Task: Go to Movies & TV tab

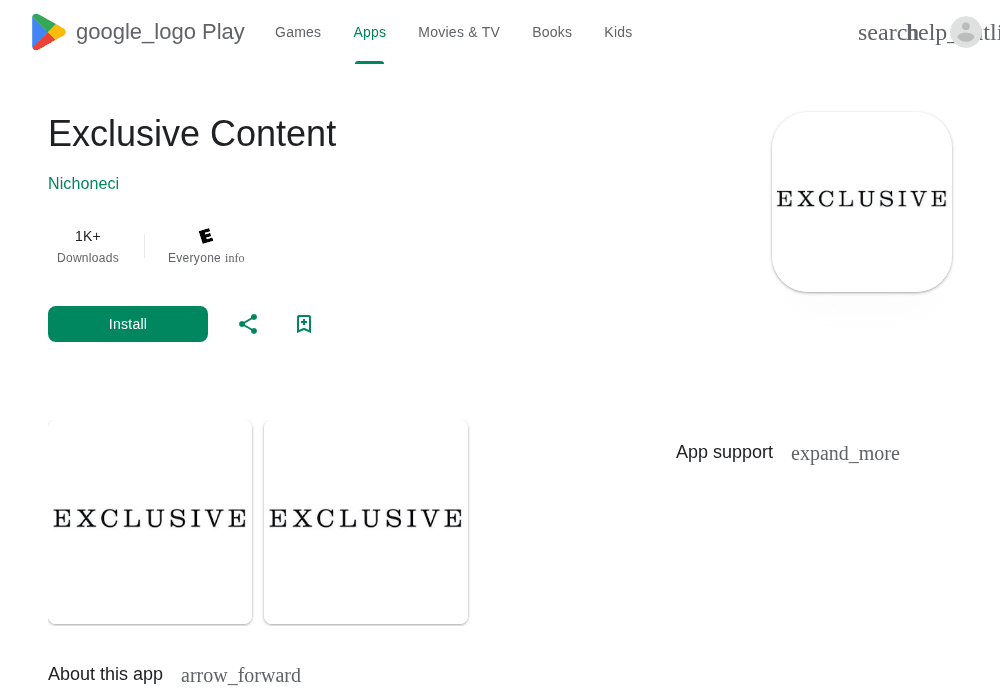Action: [x=459, y=33]
